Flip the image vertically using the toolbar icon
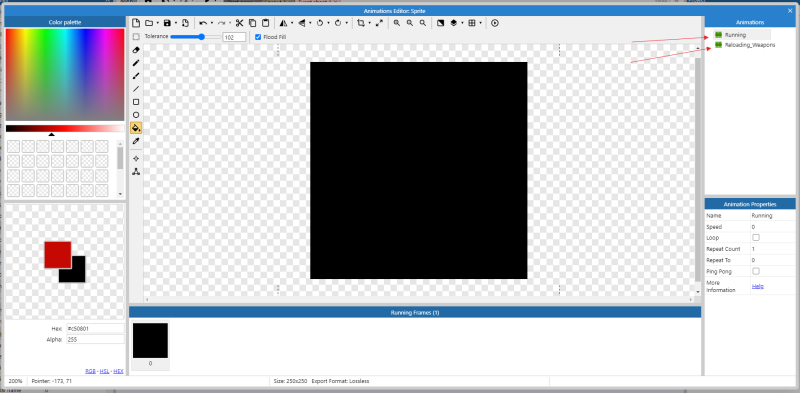 pos(302,23)
